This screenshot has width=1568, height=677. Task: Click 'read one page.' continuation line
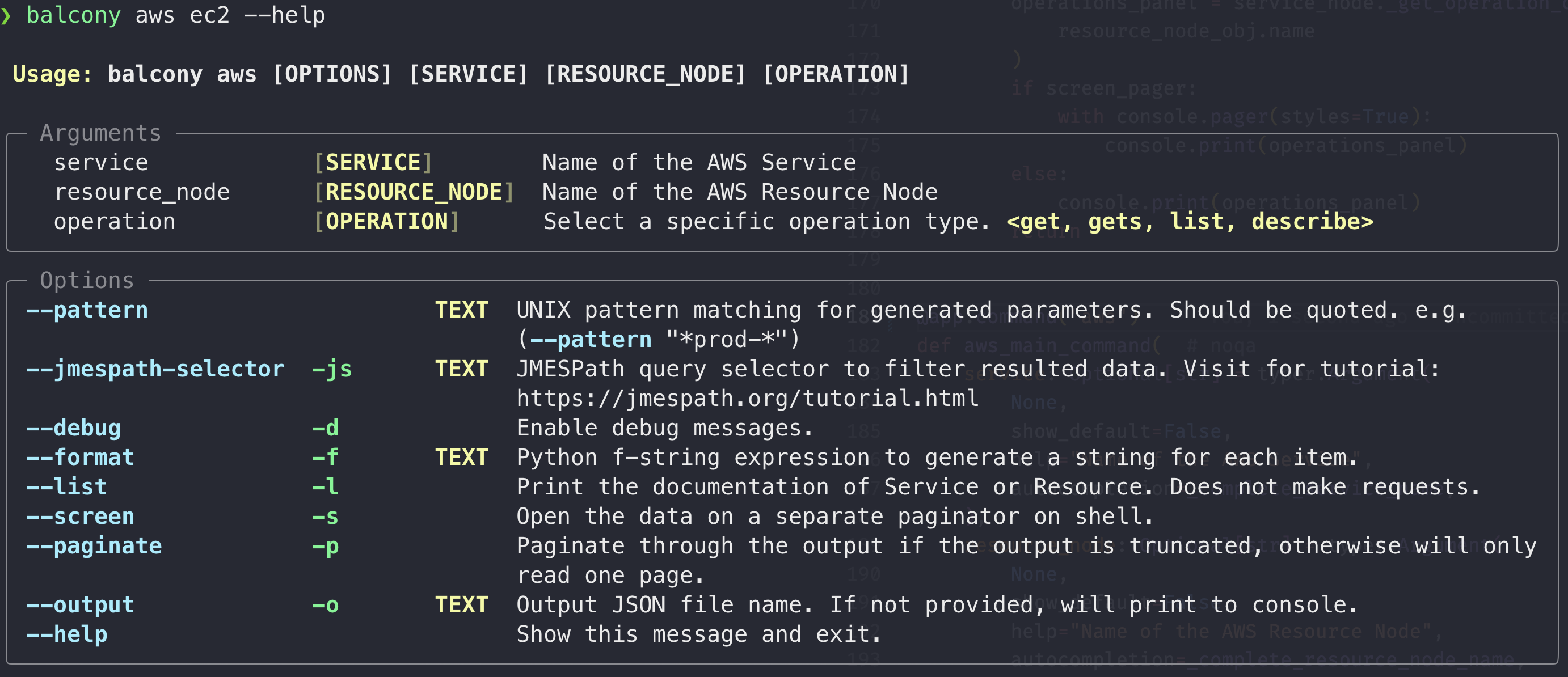click(x=611, y=576)
